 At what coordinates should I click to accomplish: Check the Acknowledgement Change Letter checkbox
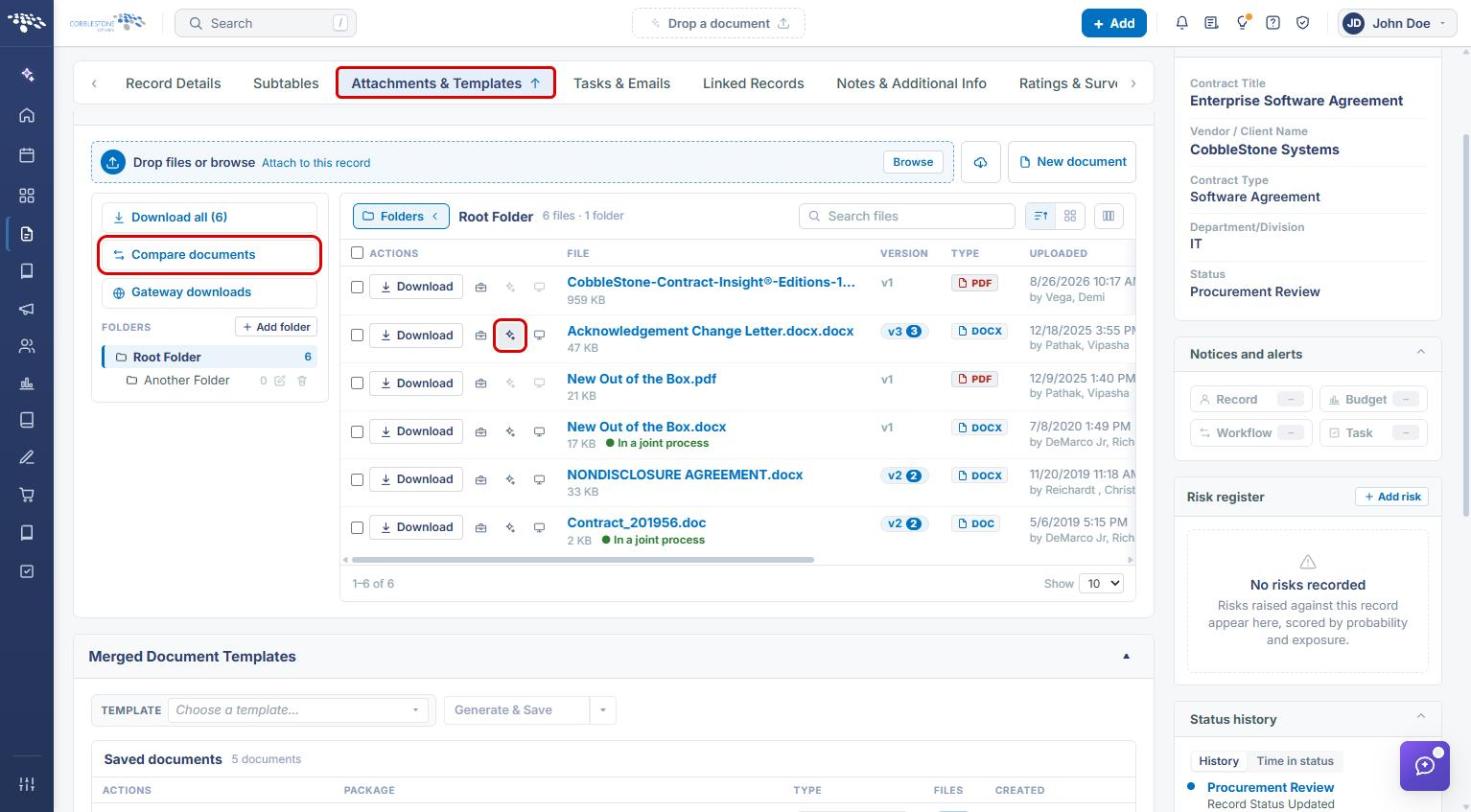(x=357, y=335)
